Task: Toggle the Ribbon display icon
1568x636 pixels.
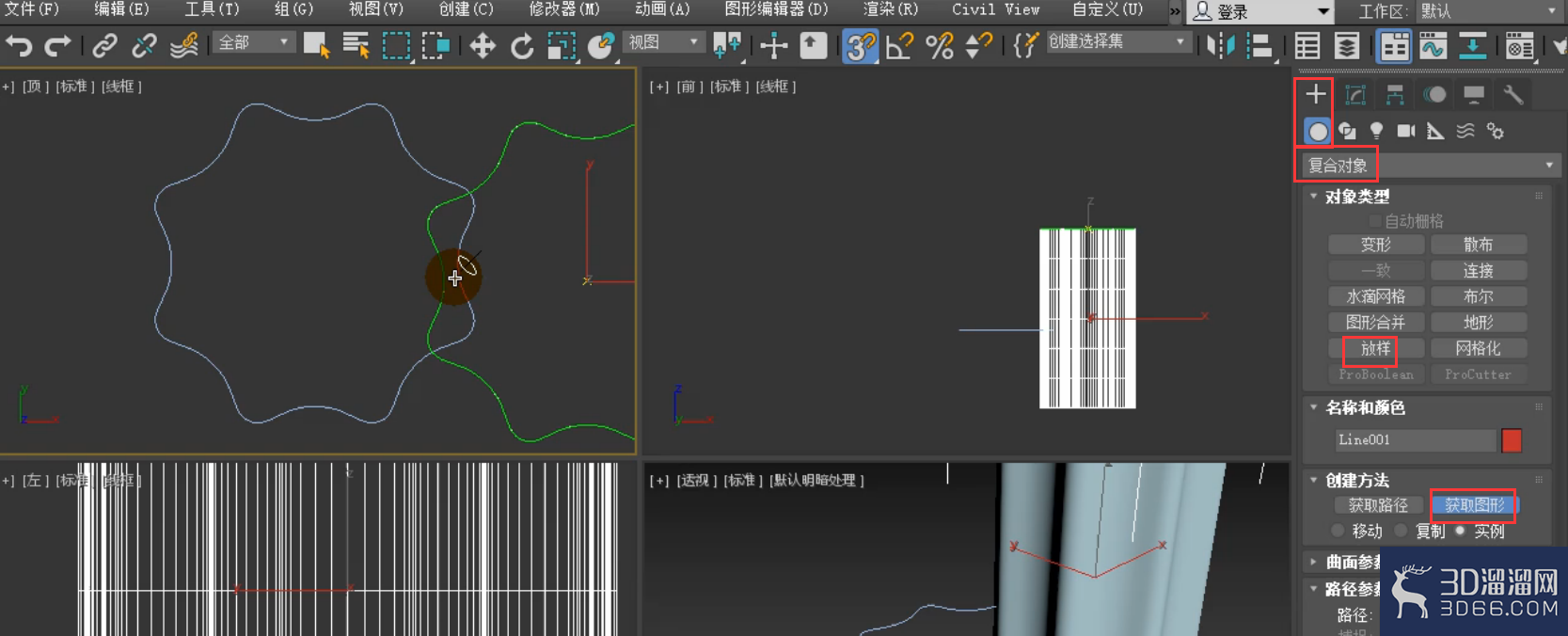Action: [x=1393, y=45]
